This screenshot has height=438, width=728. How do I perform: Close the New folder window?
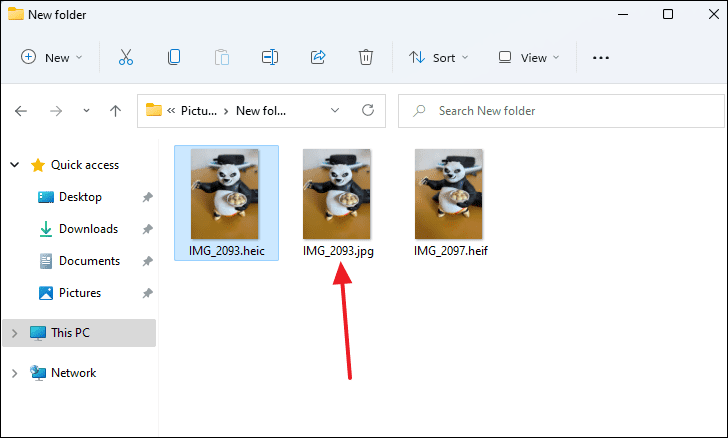coord(714,14)
